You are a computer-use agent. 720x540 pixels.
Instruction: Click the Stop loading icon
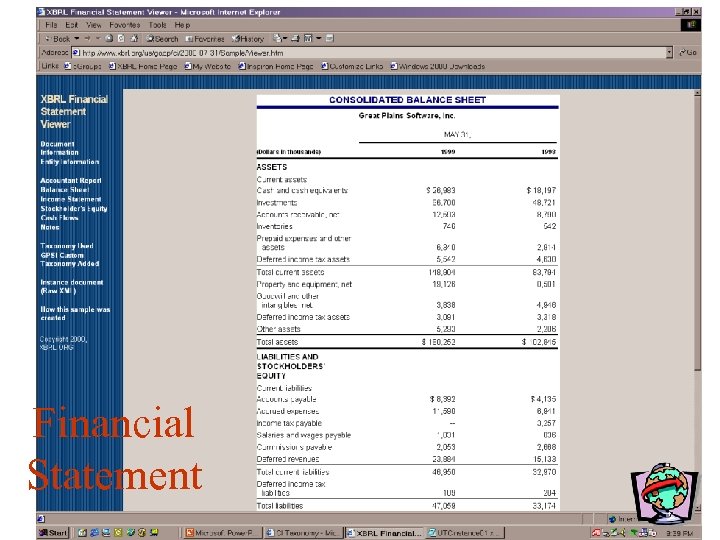[108, 39]
